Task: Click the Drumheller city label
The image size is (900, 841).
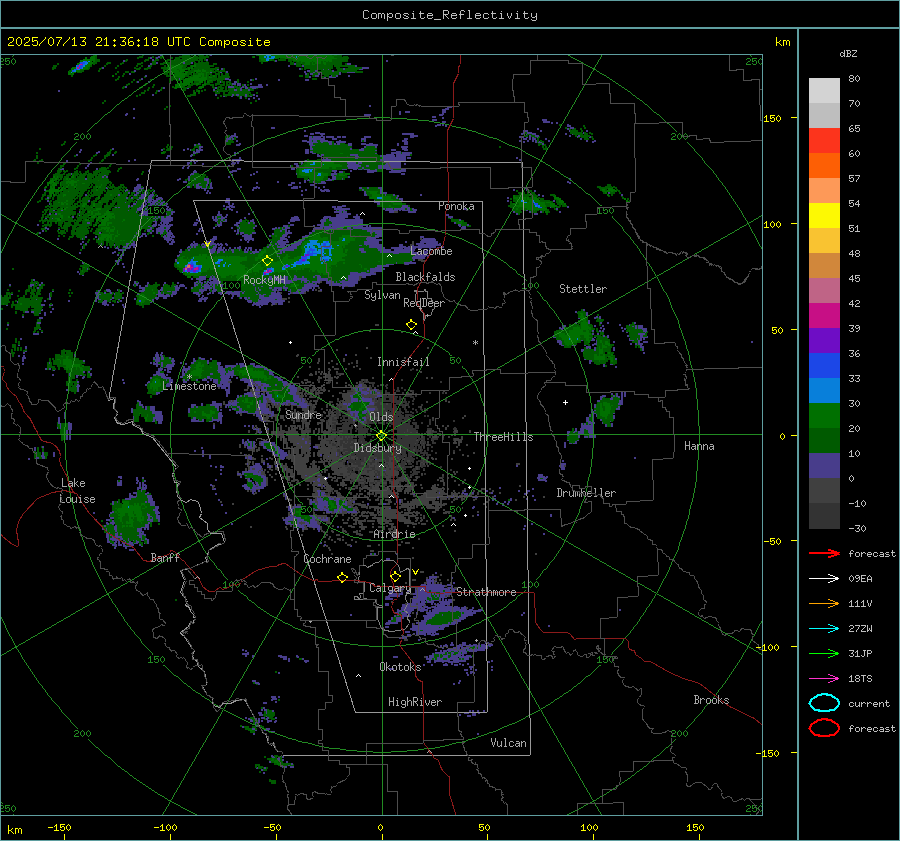Action: [x=586, y=493]
